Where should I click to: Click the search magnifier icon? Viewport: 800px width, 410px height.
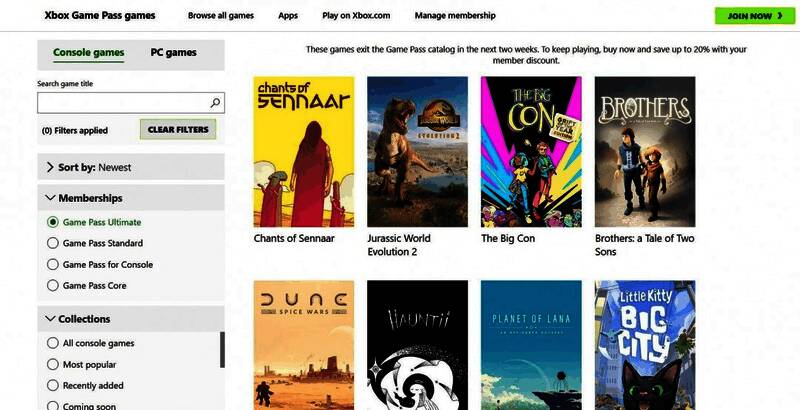pyautogui.click(x=215, y=103)
